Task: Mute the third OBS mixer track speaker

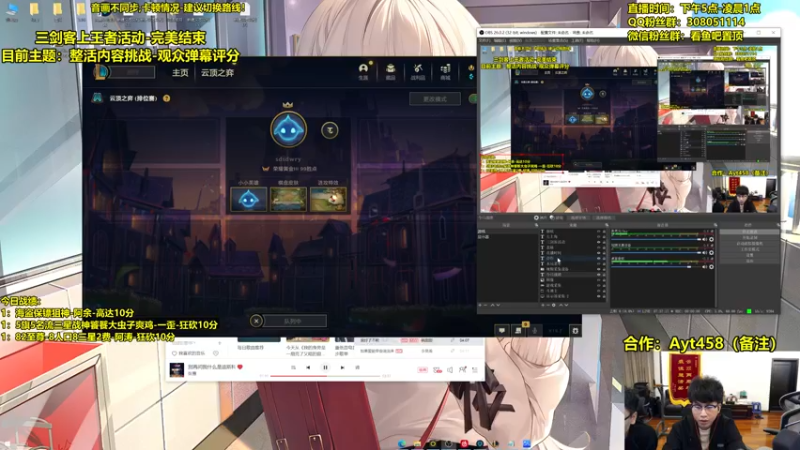Action: [705, 267]
